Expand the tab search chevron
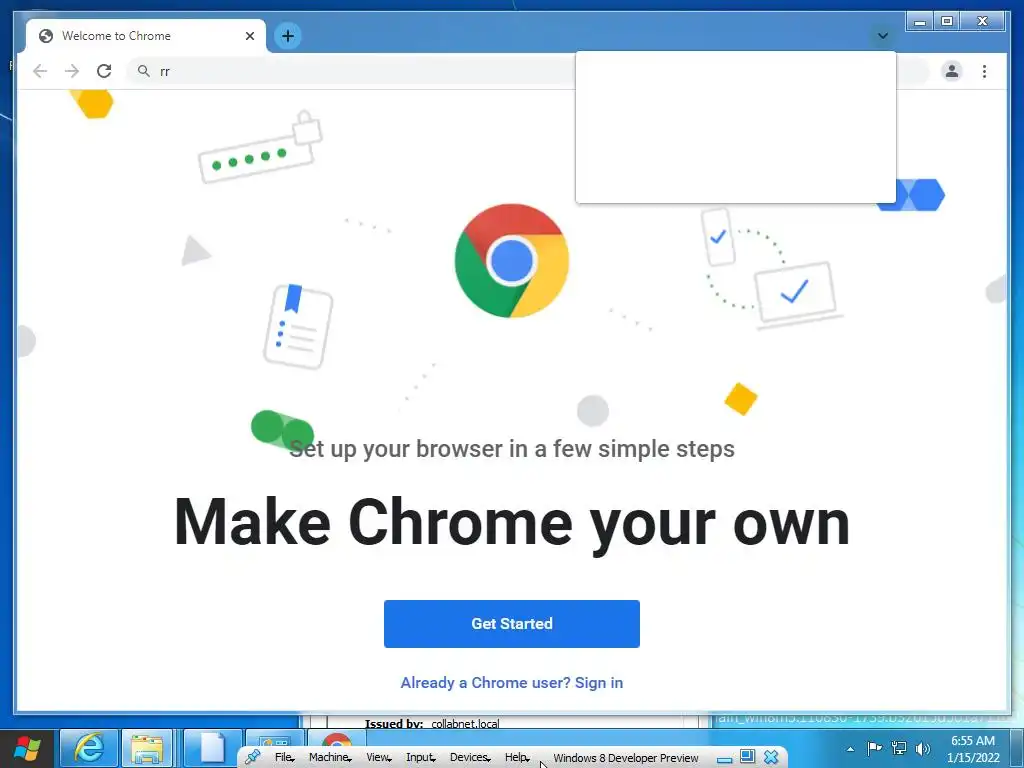Image resolution: width=1024 pixels, height=768 pixels. tap(882, 36)
